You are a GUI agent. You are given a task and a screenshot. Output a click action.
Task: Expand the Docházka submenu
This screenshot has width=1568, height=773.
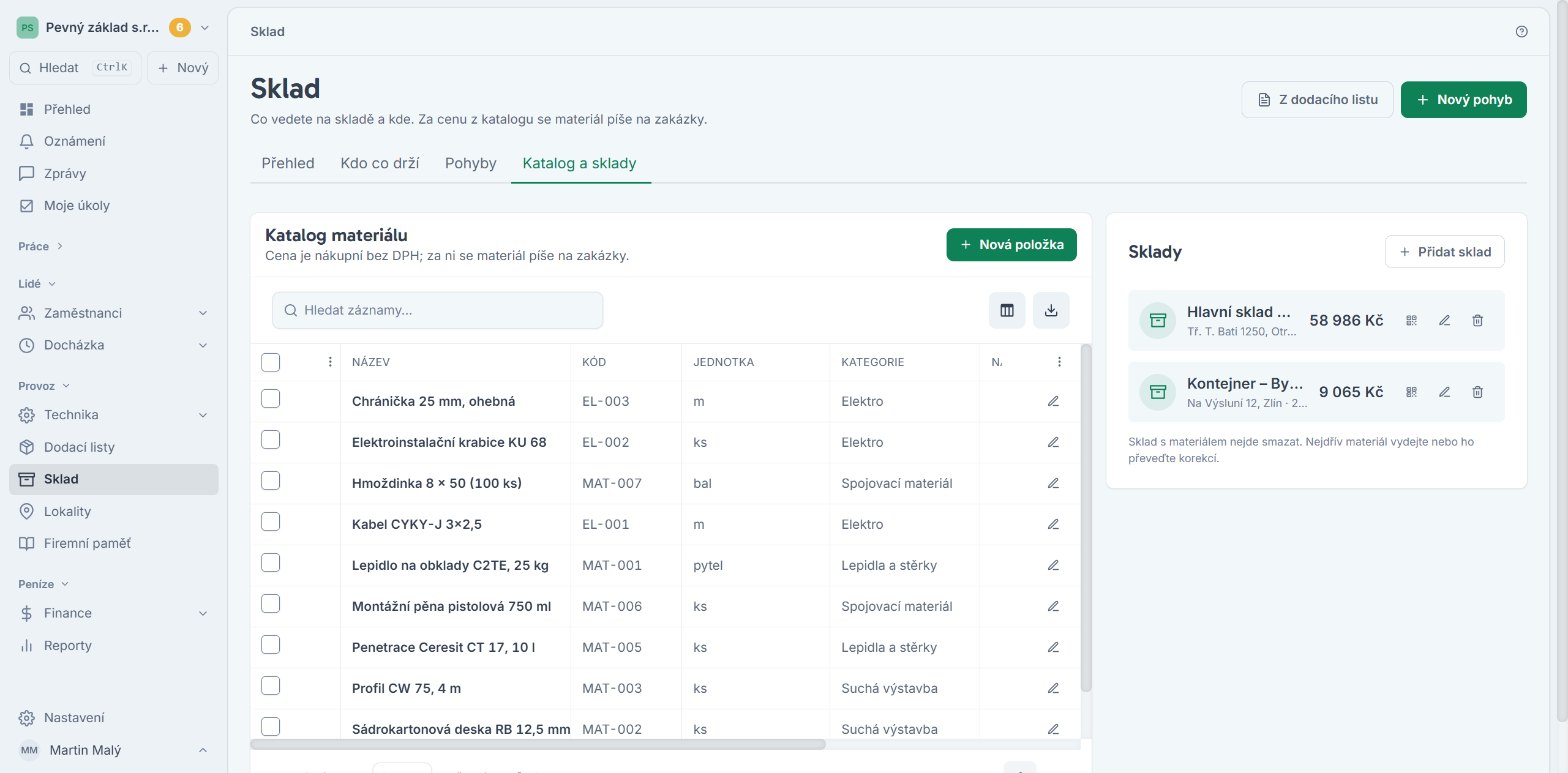point(203,345)
